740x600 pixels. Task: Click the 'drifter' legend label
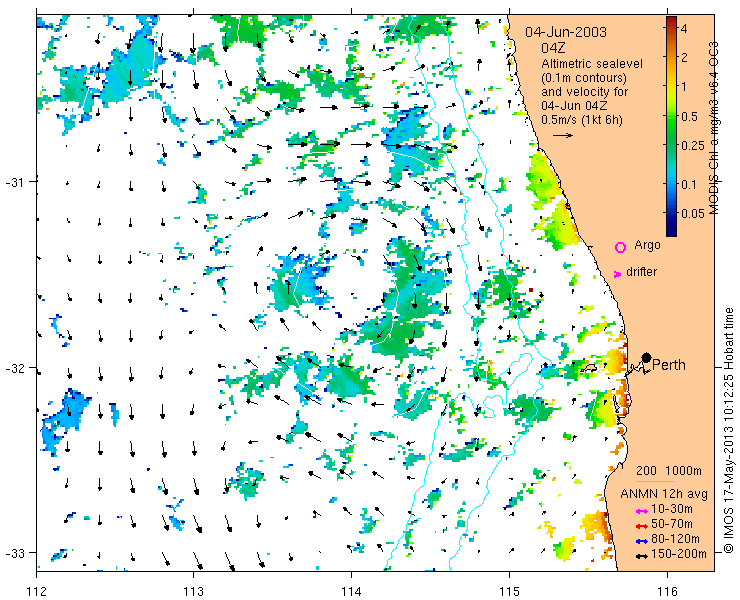641,272
